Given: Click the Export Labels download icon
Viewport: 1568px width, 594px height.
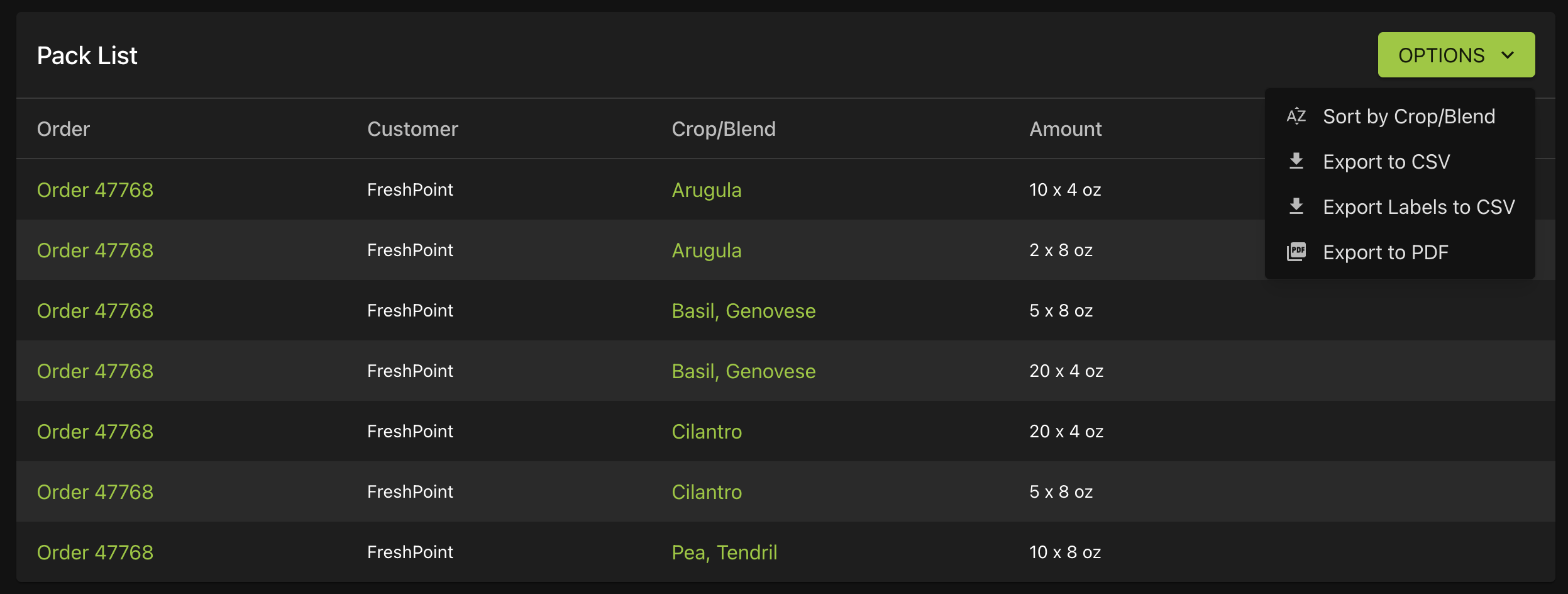Looking at the screenshot, I should [x=1296, y=207].
